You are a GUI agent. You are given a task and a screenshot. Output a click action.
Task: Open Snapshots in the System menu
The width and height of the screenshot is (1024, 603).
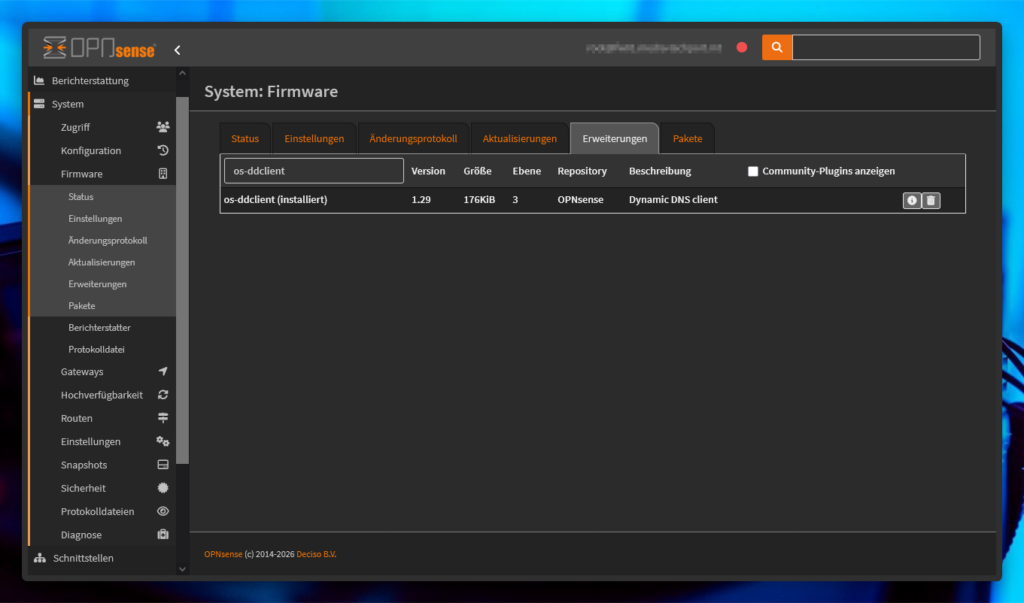pyautogui.click(x=84, y=465)
